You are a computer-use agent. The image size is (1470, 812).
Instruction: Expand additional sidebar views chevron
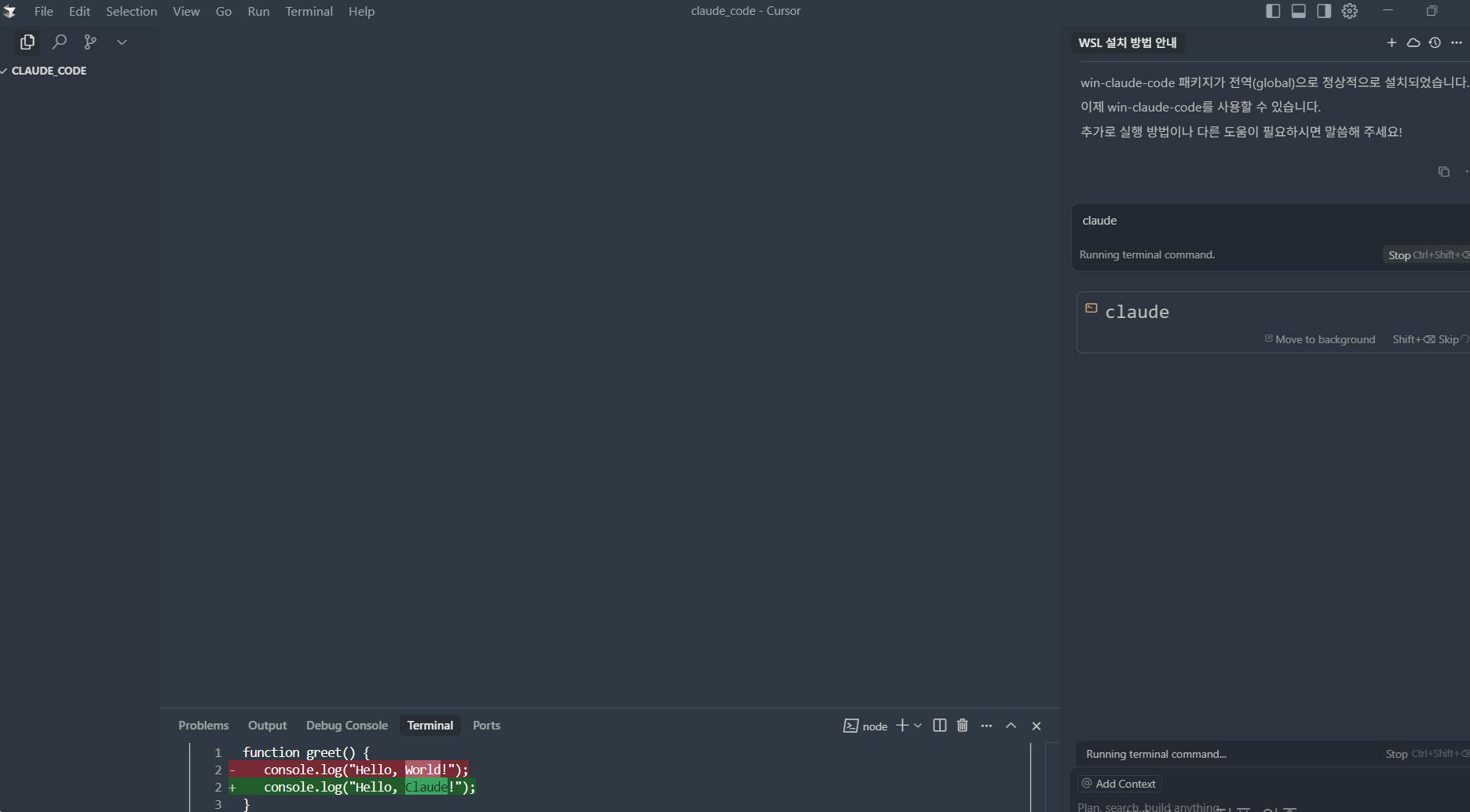(x=122, y=42)
